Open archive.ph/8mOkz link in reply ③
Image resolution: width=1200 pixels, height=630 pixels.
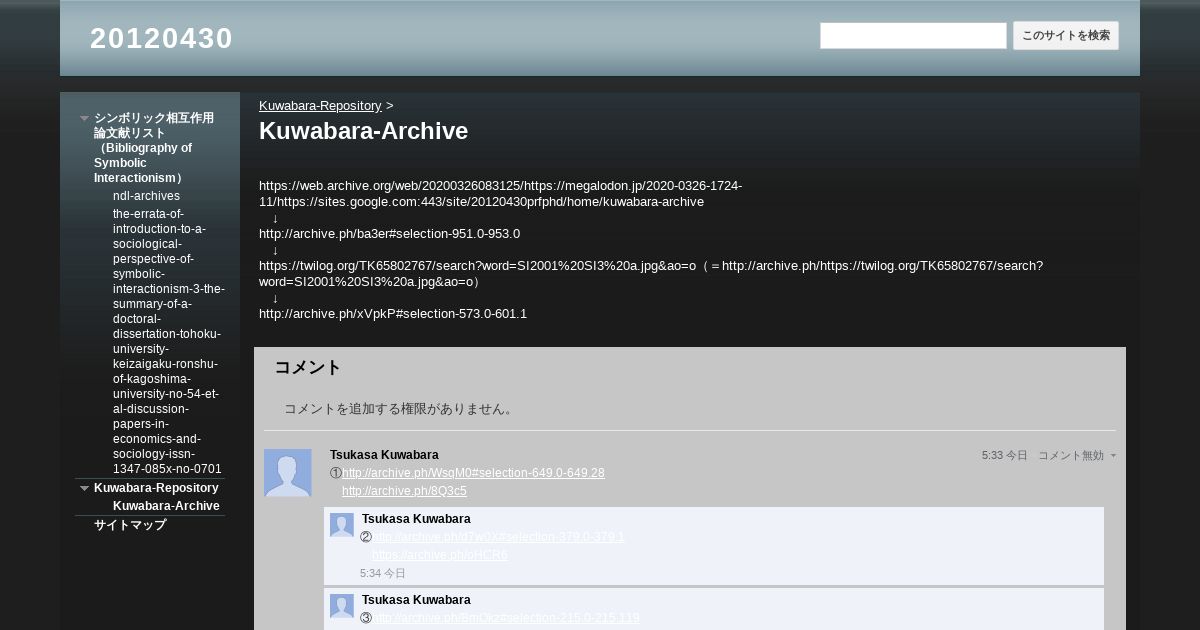coord(506,618)
